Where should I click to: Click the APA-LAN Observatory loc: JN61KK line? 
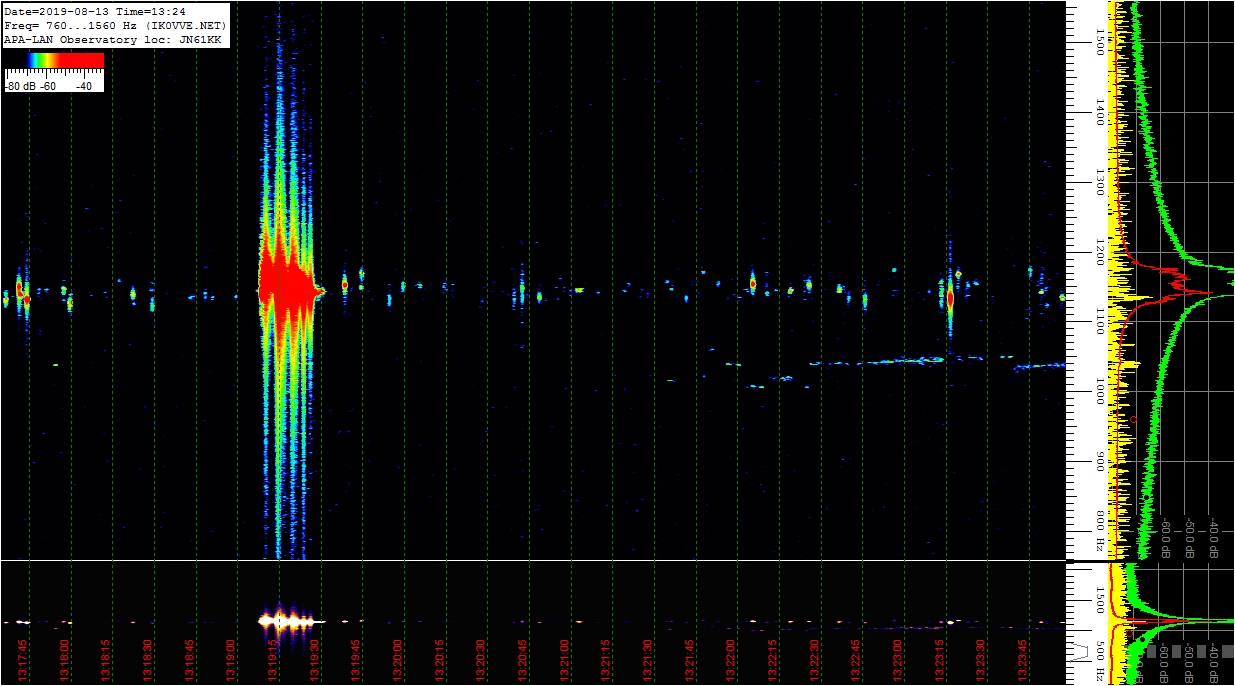pos(112,38)
